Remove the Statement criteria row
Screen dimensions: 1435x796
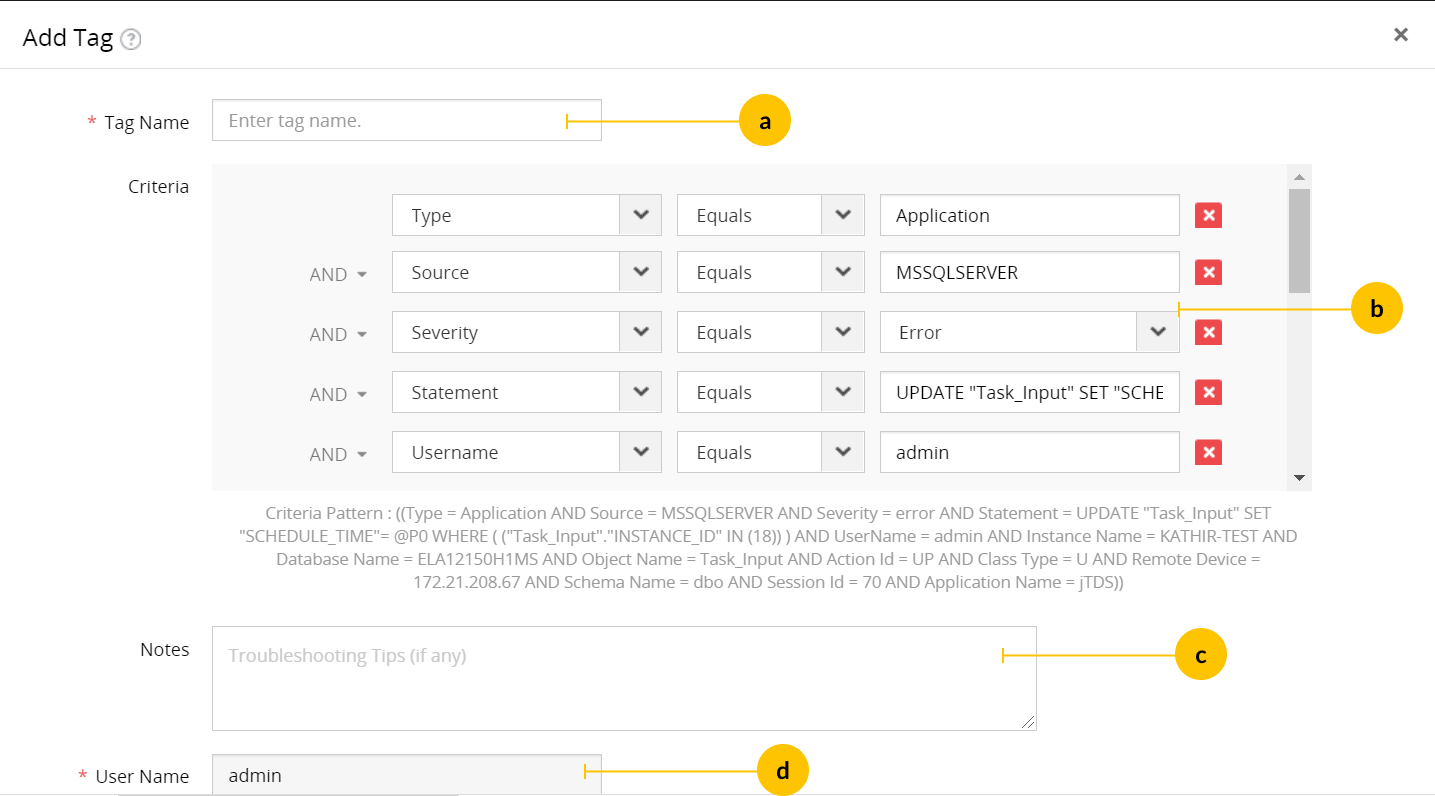coord(1207,391)
